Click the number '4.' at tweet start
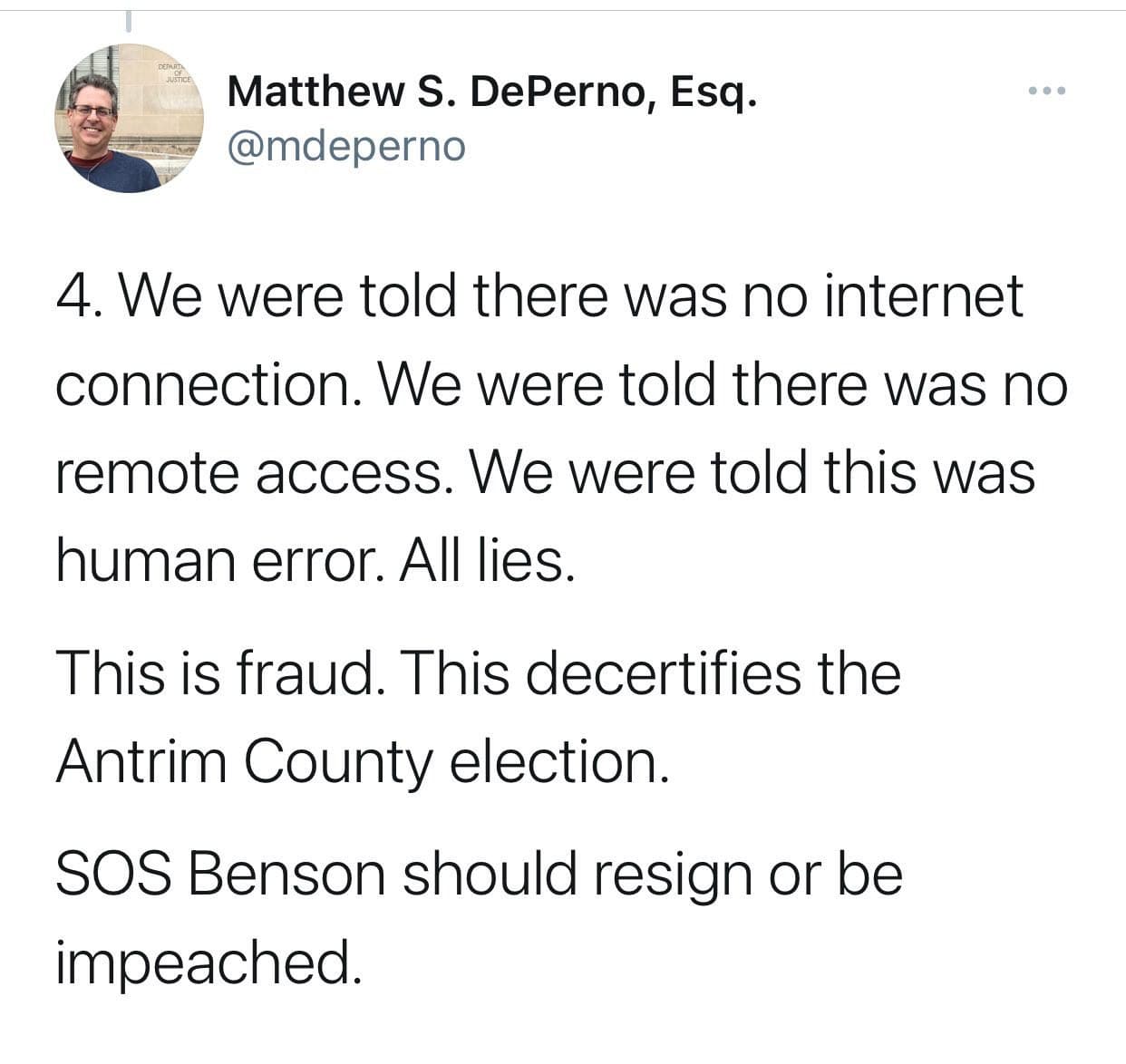The width and height of the screenshot is (1126, 1064). [75, 296]
